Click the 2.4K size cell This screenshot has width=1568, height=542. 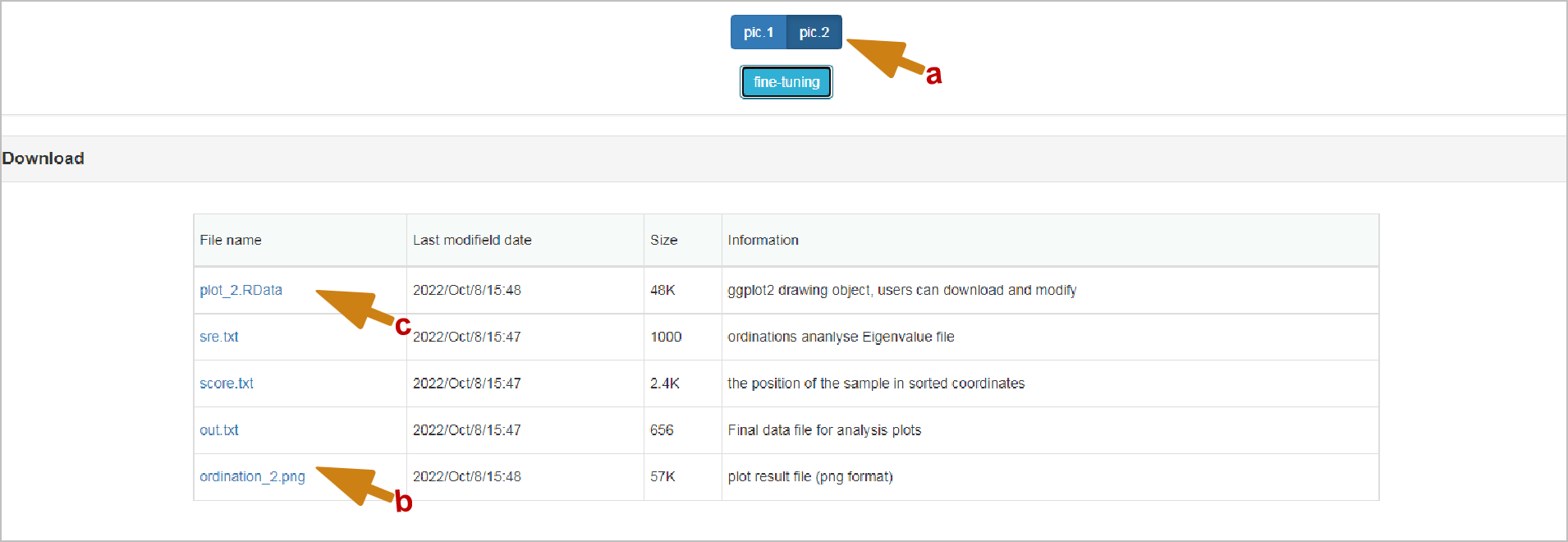coord(664,384)
